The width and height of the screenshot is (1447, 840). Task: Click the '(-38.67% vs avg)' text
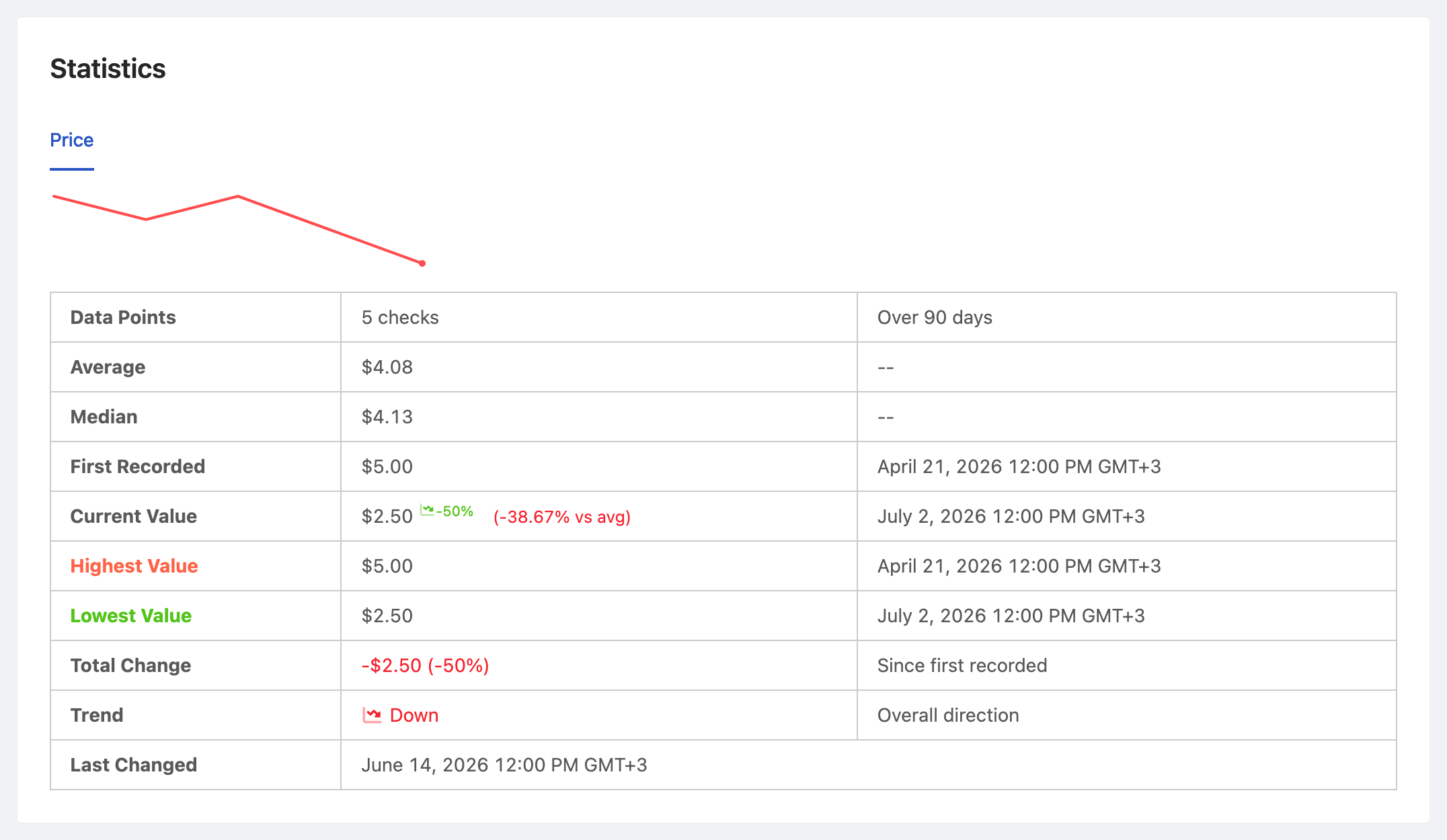pos(562,517)
